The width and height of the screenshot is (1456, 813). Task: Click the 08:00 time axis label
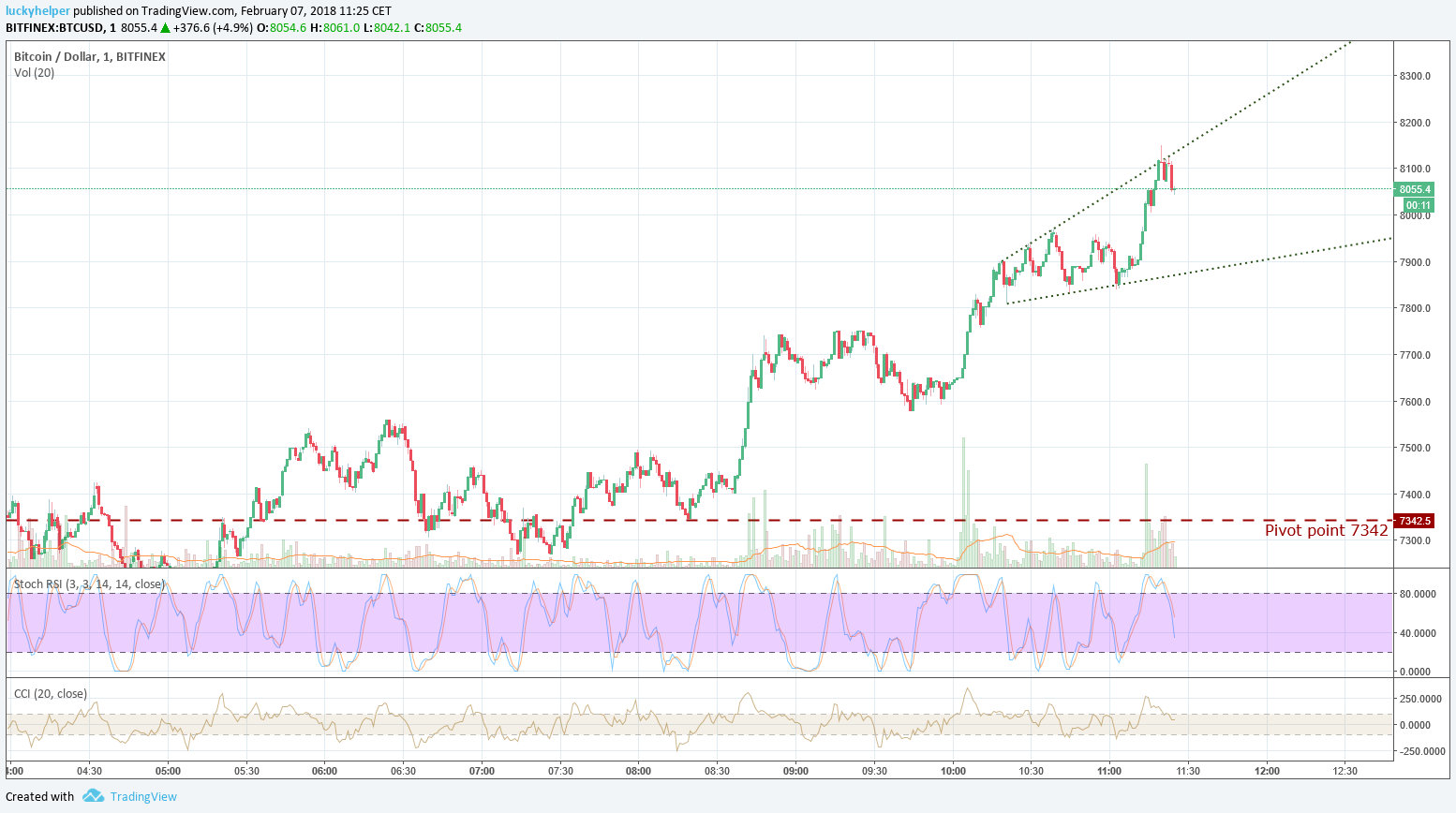pyautogui.click(x=638, y=771)
